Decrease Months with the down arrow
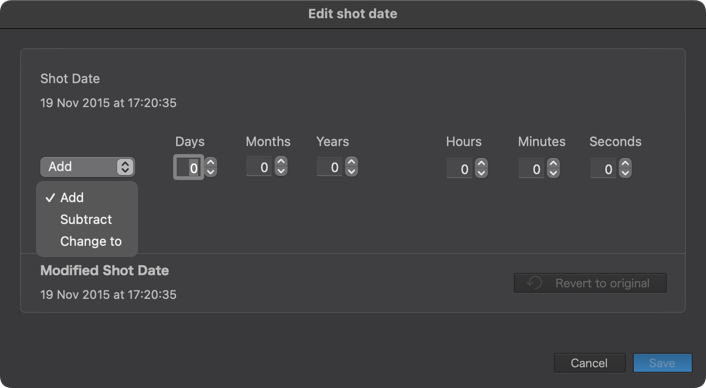 tap(281, 171)
